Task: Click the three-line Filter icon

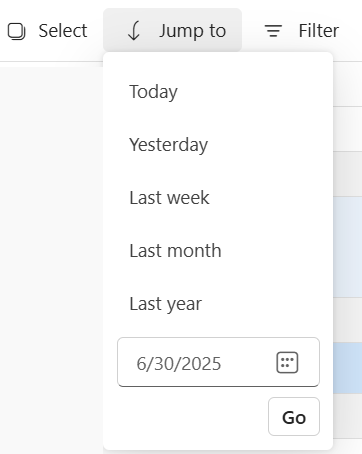Action: coord(273,31)
